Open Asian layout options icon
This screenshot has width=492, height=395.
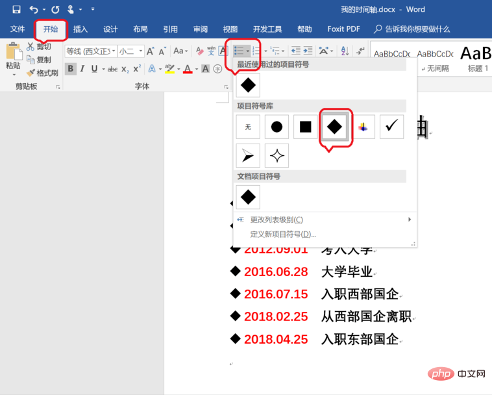pos(323,51)
